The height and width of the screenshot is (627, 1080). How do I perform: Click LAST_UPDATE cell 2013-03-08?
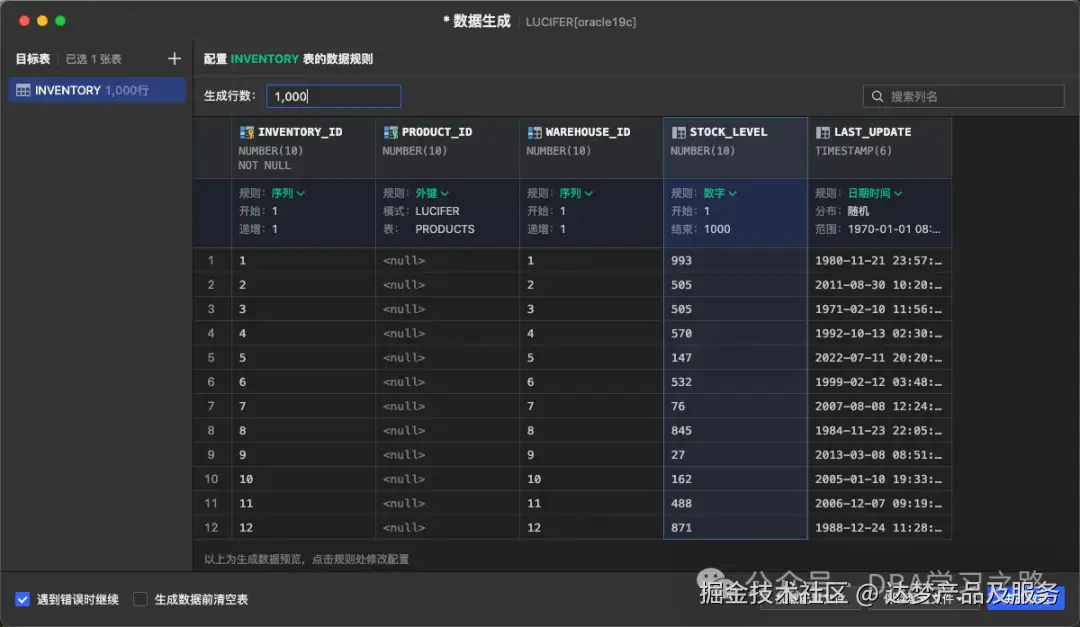click(878, 455)
